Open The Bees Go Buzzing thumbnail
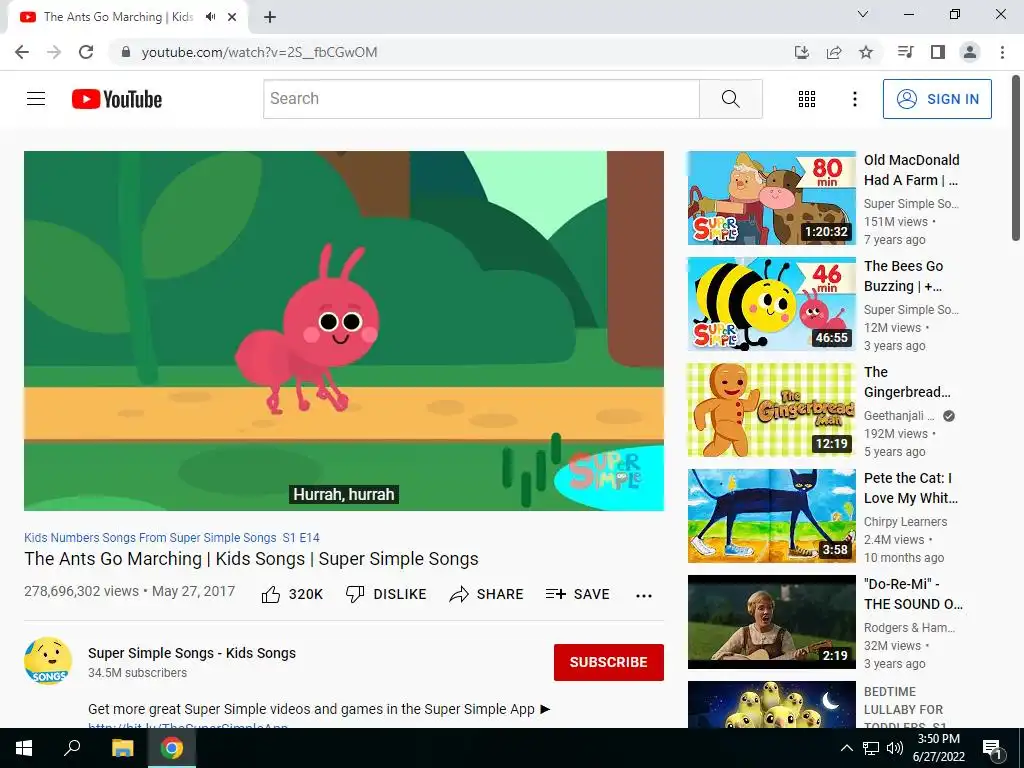 point(771,304)
